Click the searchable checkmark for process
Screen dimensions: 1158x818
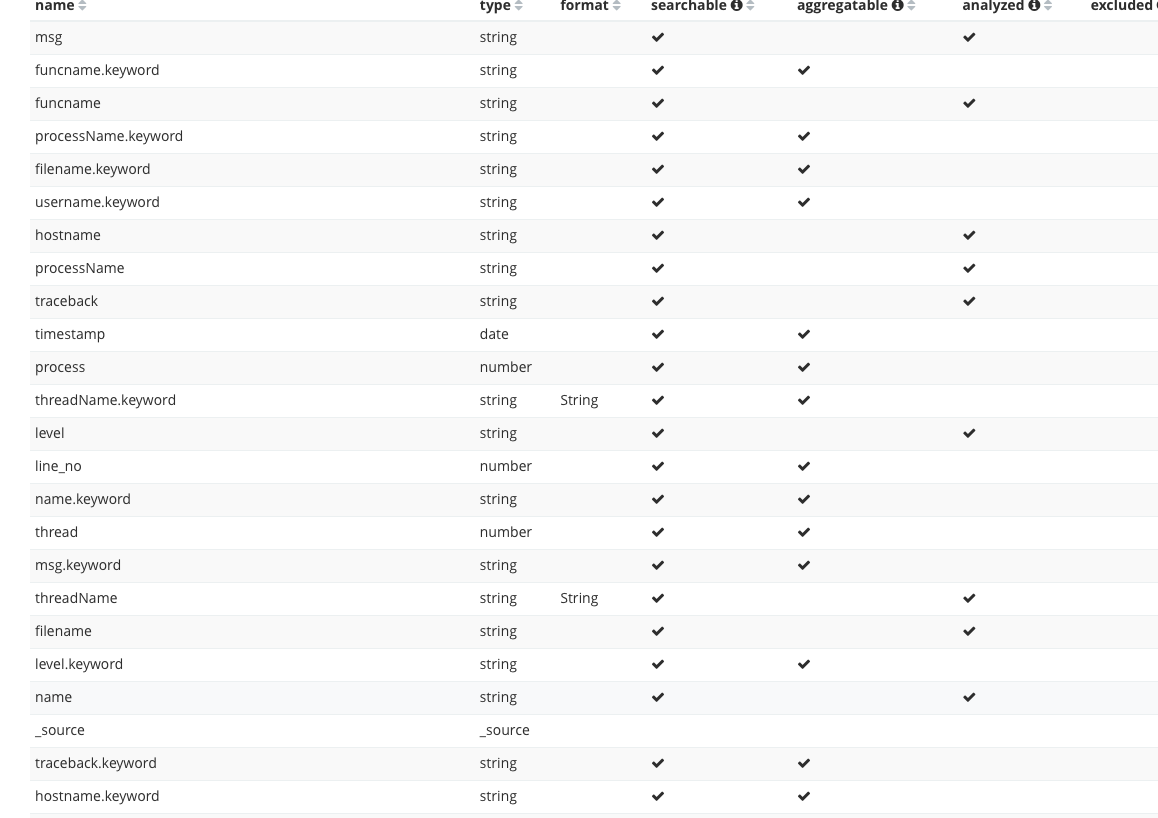pyautogui.click(x=658, y=367)
